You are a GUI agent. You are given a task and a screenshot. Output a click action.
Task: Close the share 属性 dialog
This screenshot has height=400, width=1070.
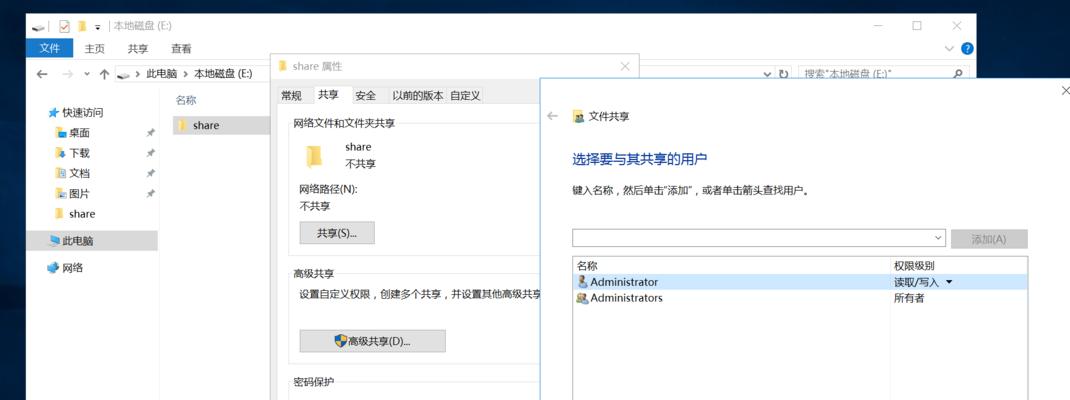click(624, 66)
